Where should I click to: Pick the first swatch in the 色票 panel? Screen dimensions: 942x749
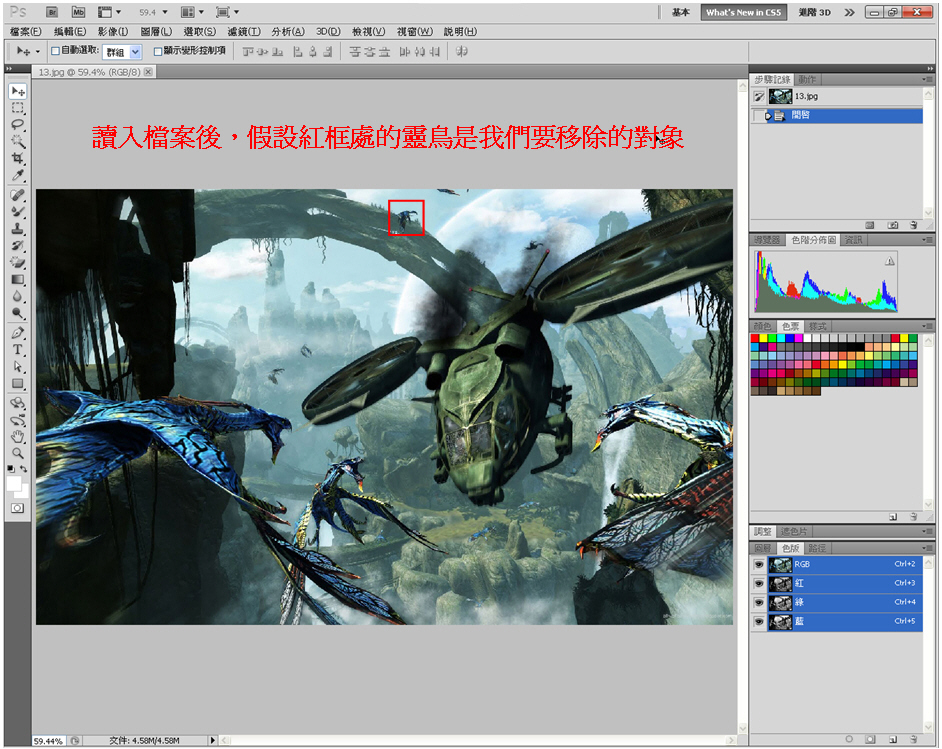tap(755, 338)
